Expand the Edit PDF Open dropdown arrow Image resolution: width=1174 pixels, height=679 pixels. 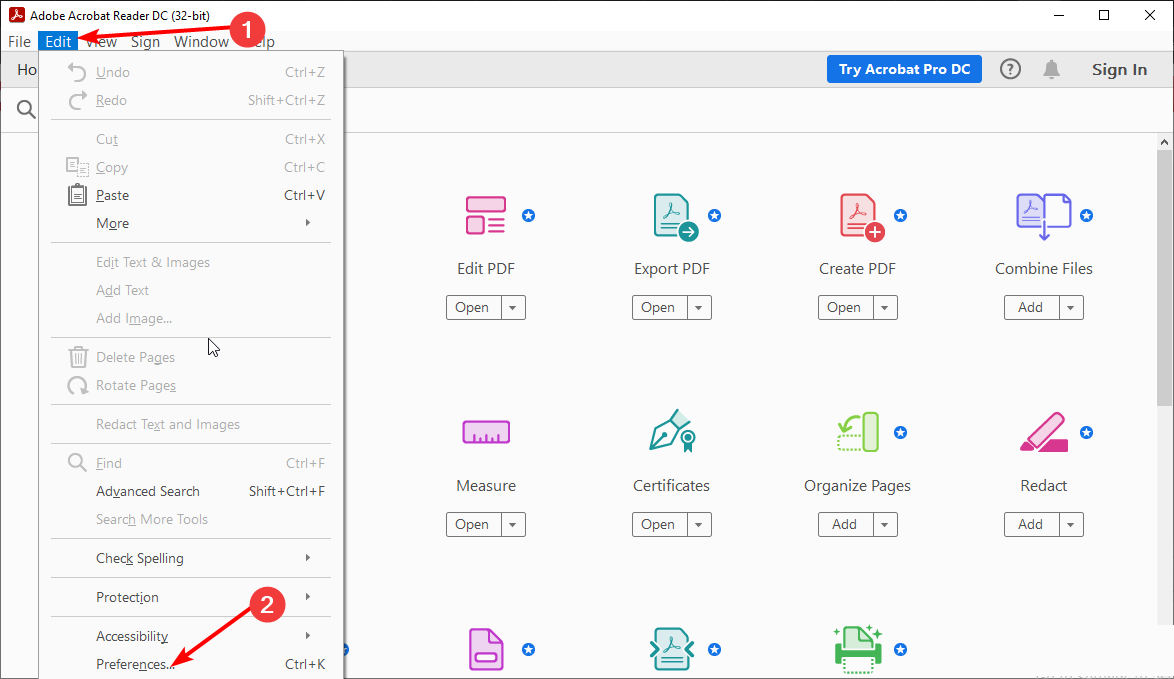click(513, 308)
